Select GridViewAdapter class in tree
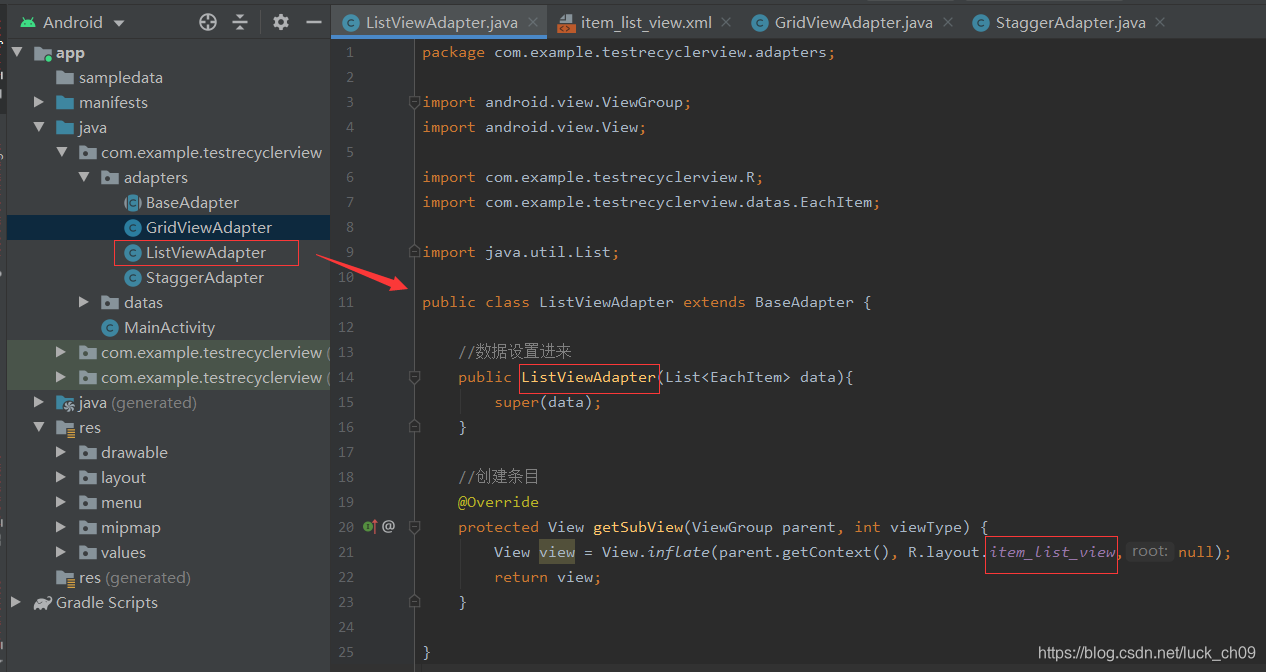The image size is (1266, 672). point(209,227)
